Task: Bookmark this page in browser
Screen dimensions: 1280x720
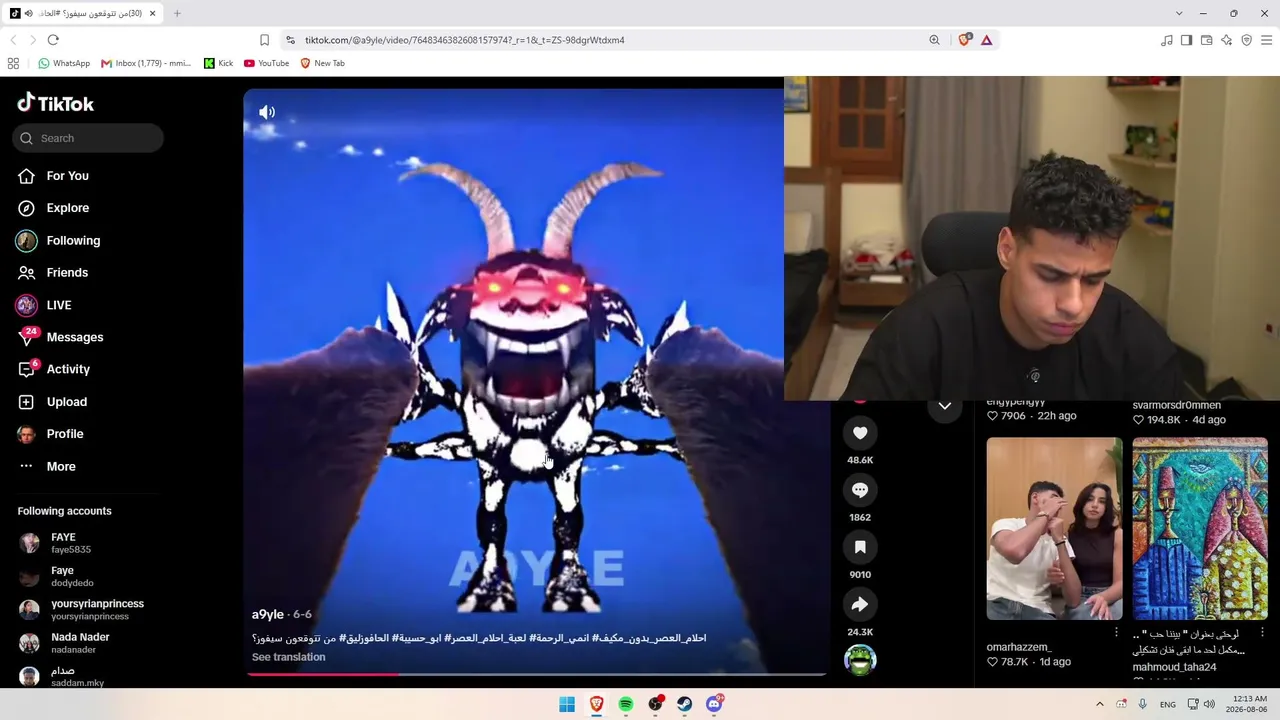Action: pyautogui.click(x=264, y=40)
